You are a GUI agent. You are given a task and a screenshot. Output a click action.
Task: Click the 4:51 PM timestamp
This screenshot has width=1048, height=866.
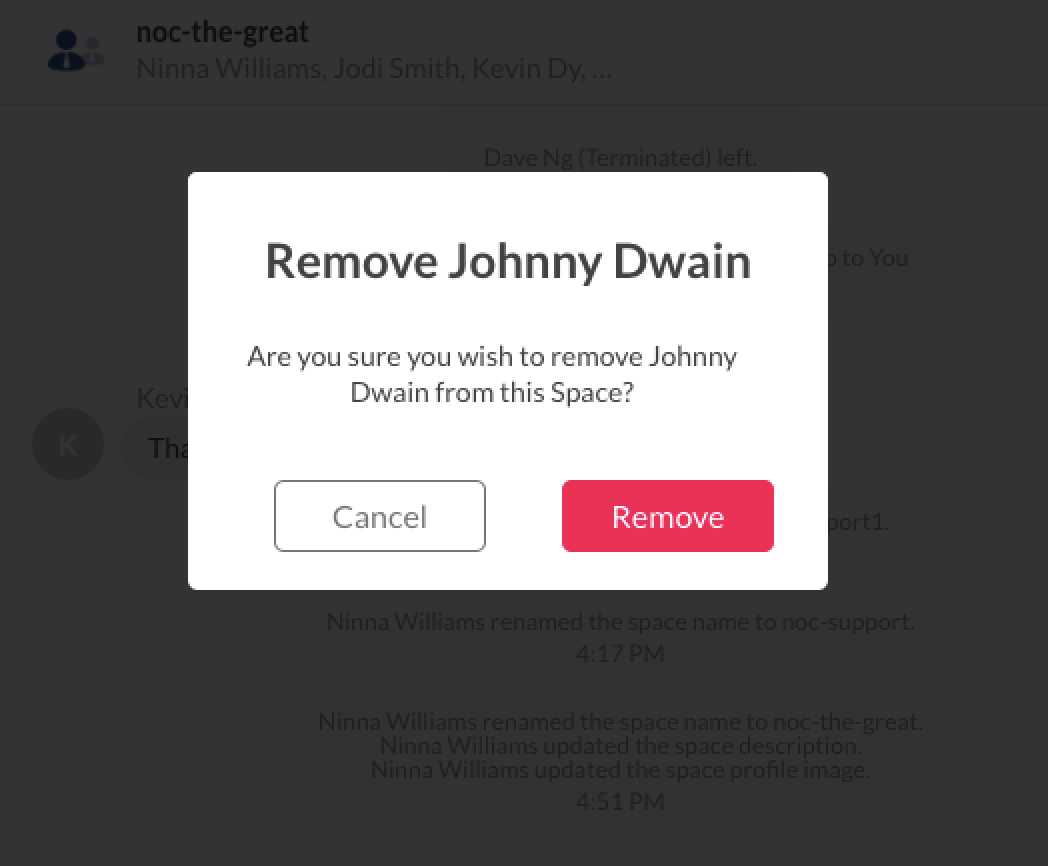click(x=620, y=801)
